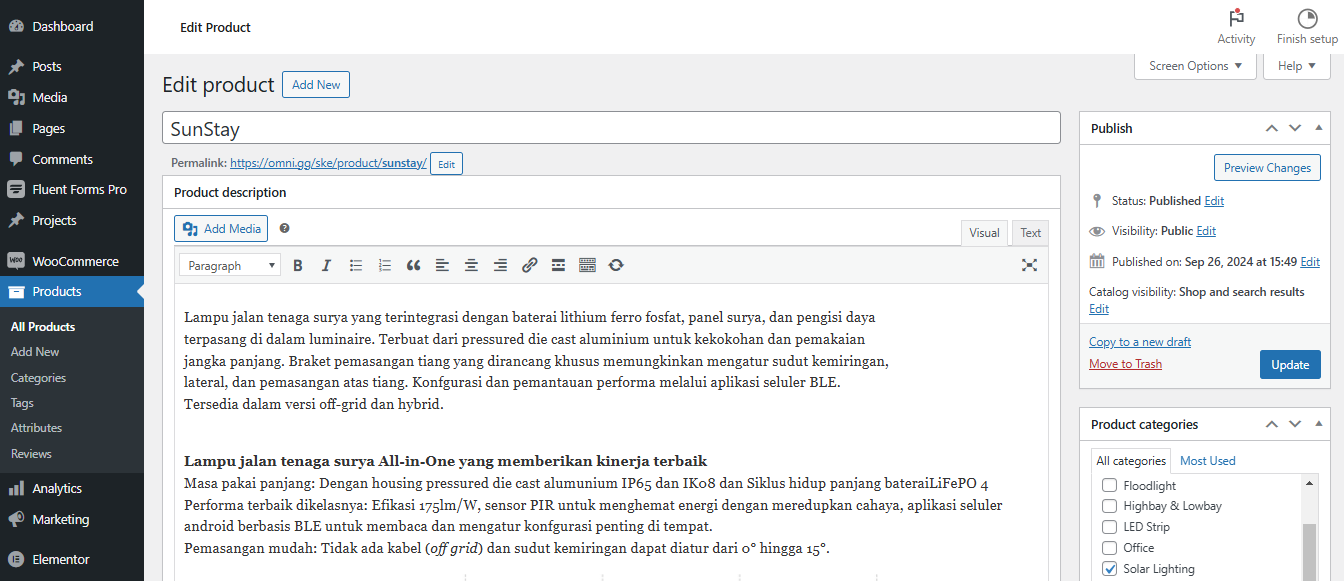
Task: Align the paragraph to center
Action: pos(471,265)
